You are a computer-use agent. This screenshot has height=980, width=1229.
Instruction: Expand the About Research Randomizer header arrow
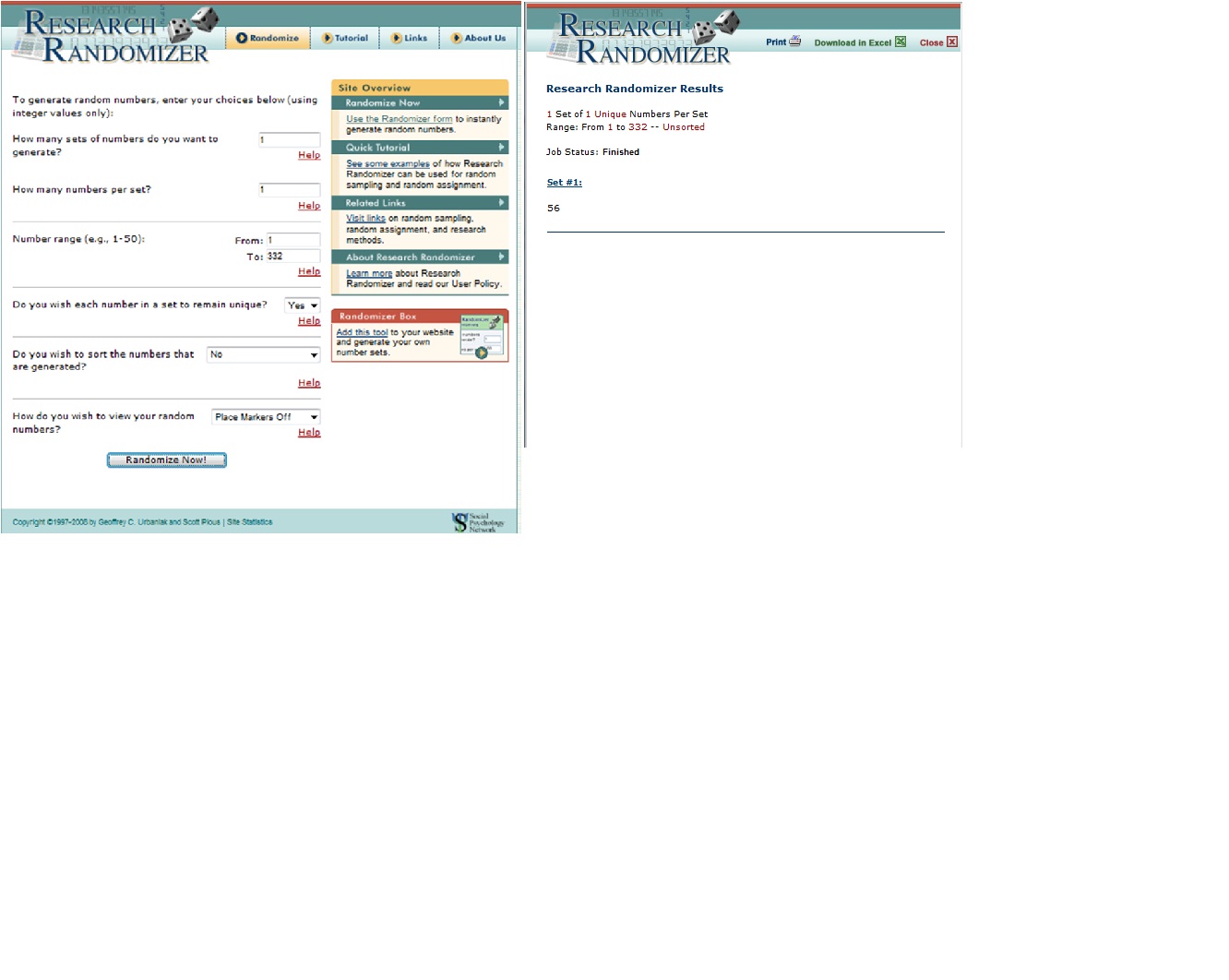point(502,257)
